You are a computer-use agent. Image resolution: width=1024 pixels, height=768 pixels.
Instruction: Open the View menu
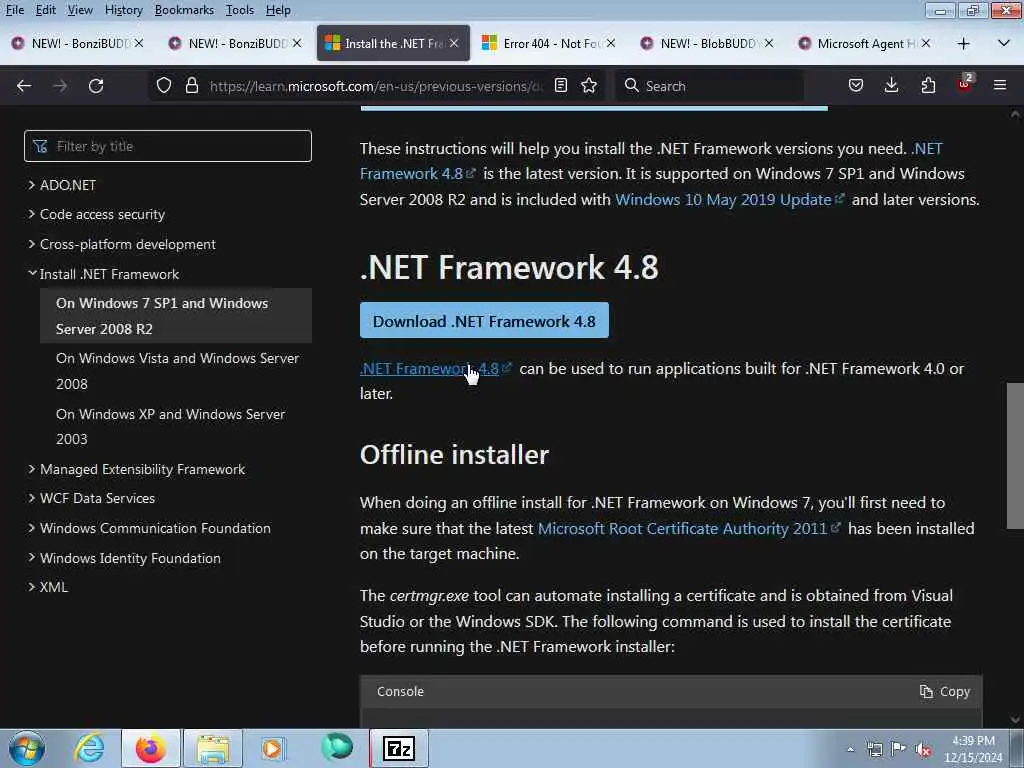(x=80, y=10)
